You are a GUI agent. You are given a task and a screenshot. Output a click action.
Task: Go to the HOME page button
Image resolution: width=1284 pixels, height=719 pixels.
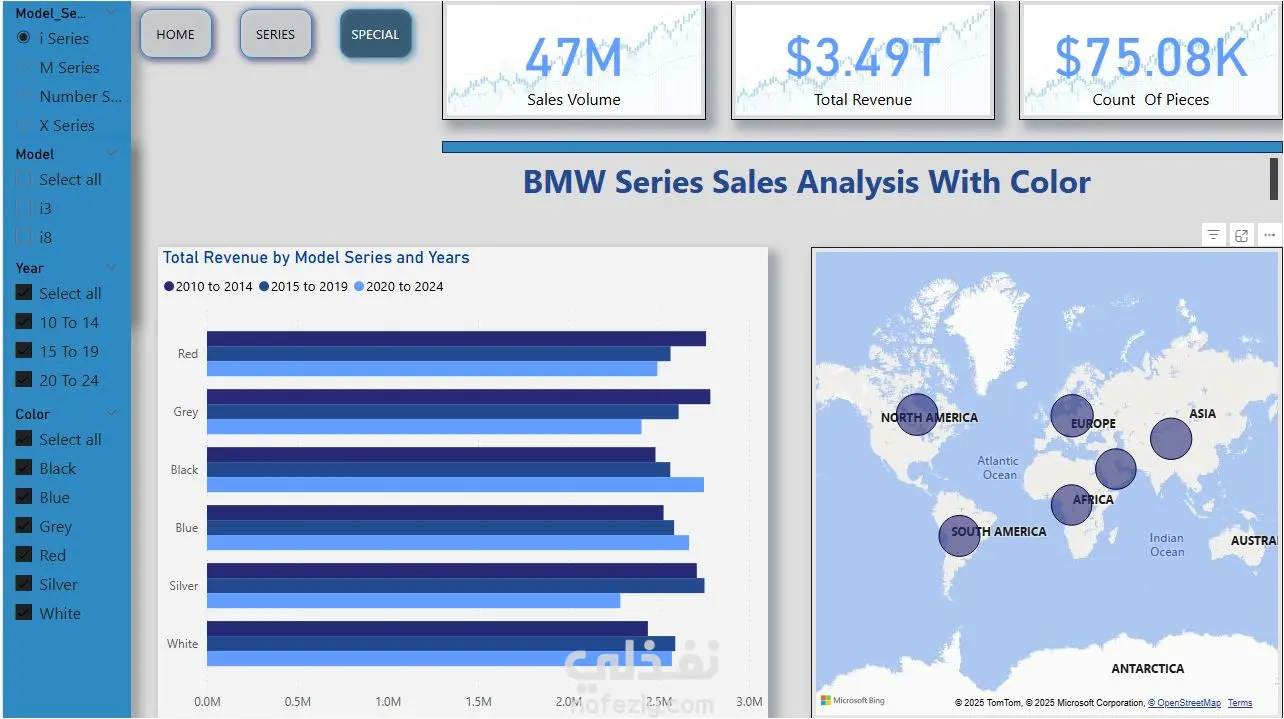(176, 34)
